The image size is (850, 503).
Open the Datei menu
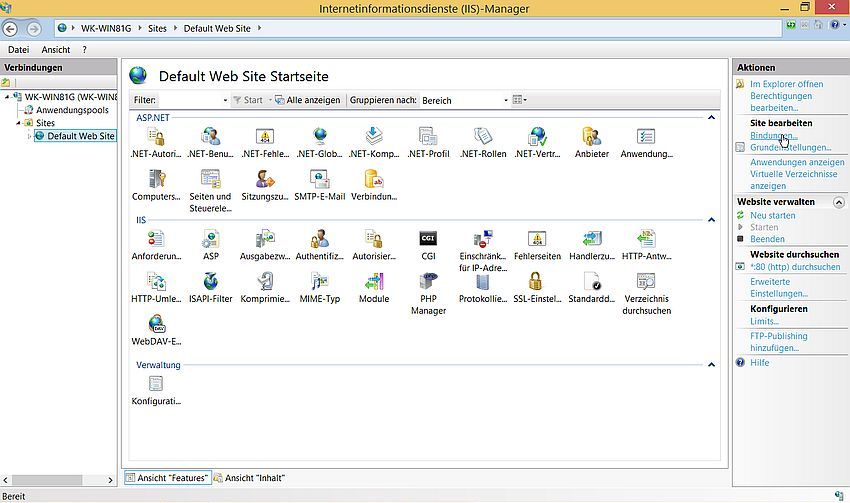18,50
